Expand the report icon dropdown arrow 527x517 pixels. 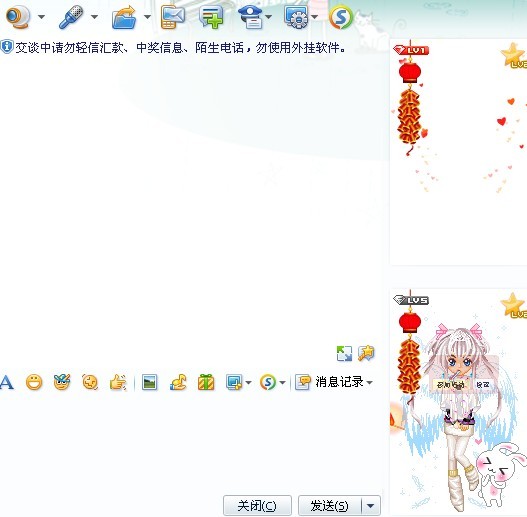coord(269,16)
